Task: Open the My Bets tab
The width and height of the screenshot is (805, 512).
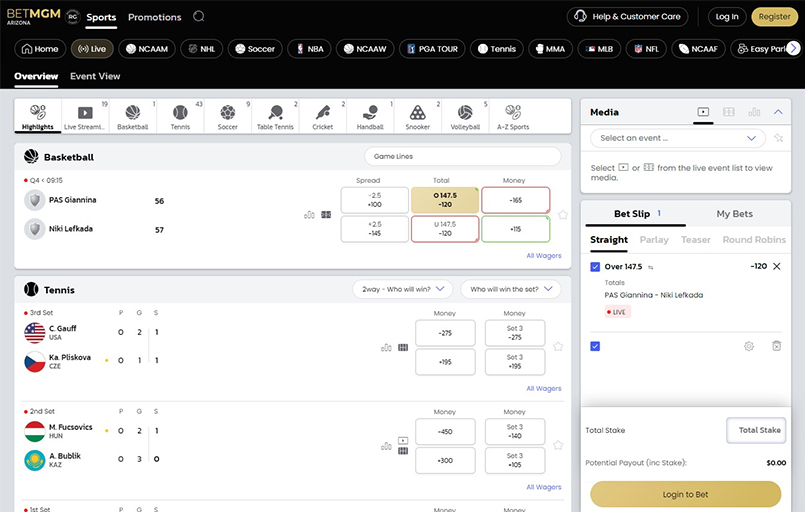Action: click(735, 214)
